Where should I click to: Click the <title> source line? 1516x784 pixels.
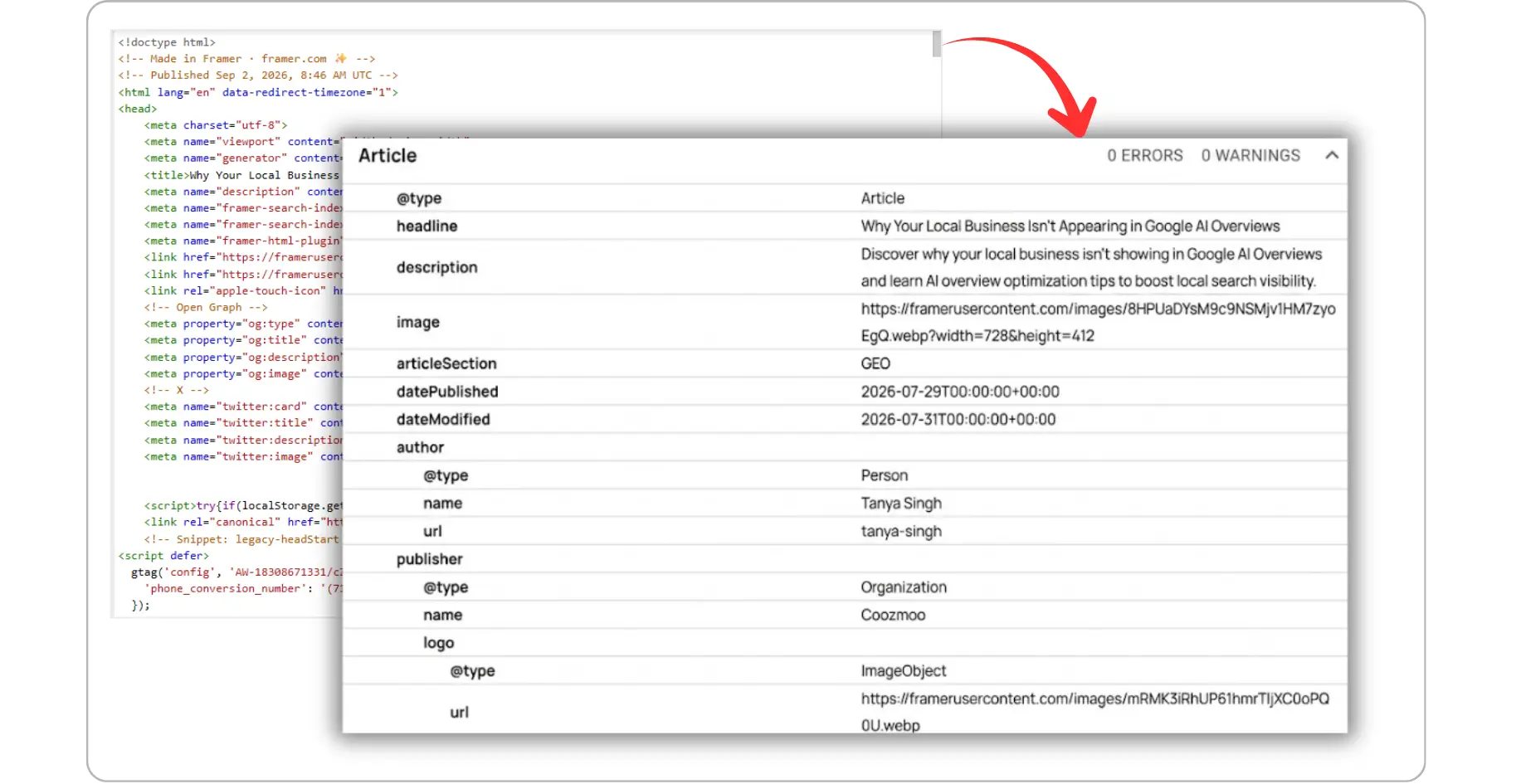point(243,175)
